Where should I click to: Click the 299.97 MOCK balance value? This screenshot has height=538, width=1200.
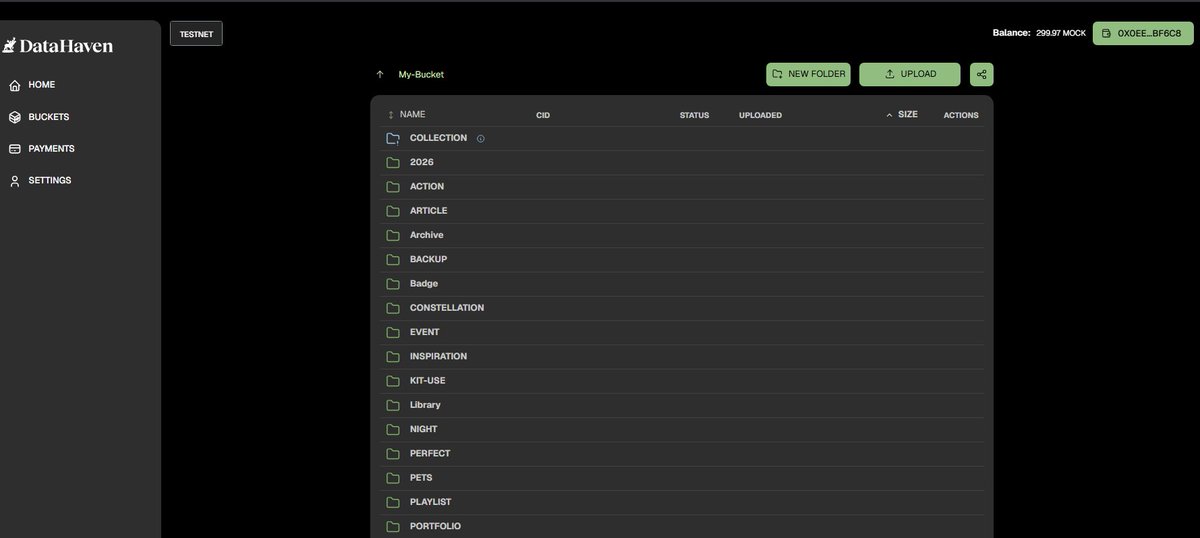[1061, 33]
